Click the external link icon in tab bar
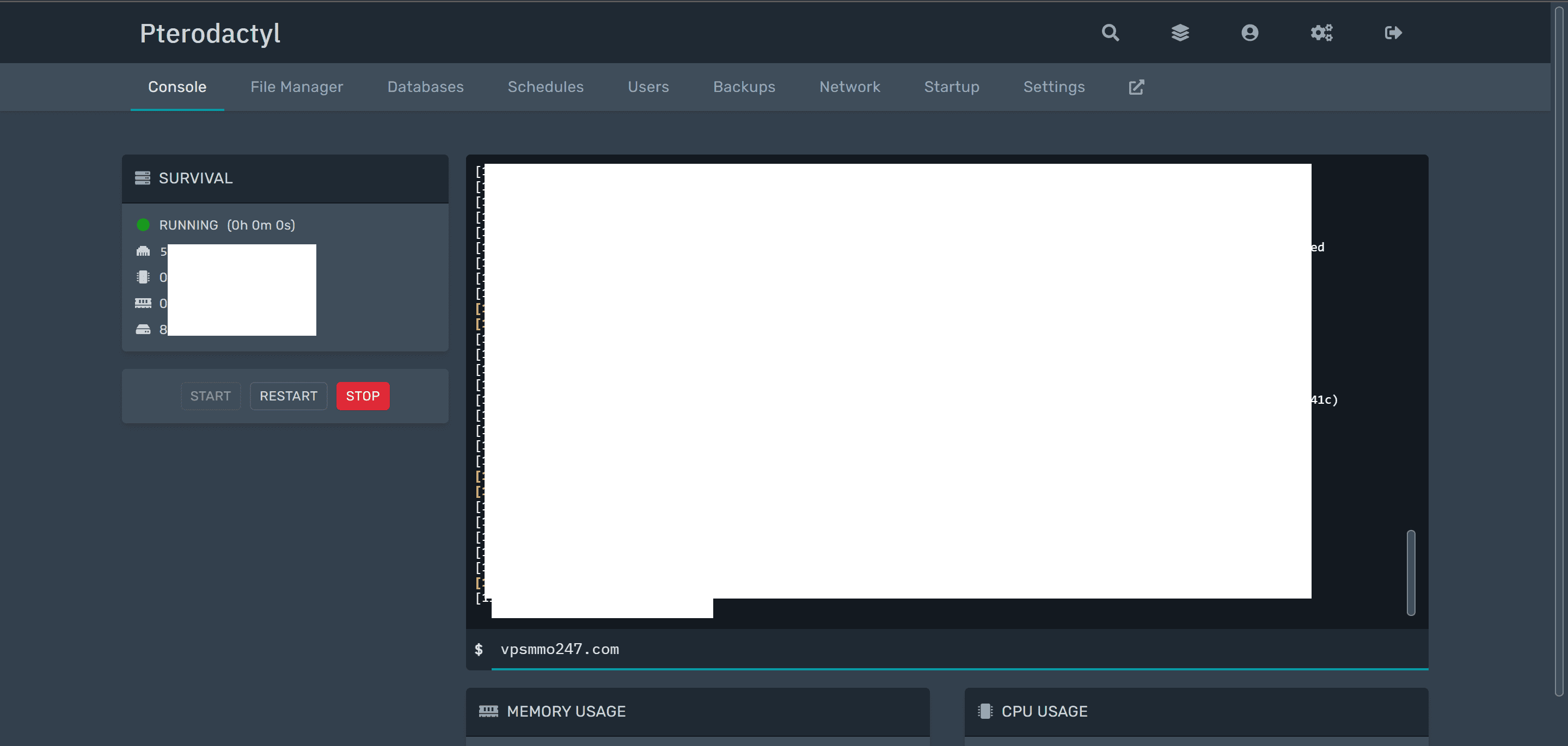This screenshot has height=746, width=1568. tap(1136, 87)
